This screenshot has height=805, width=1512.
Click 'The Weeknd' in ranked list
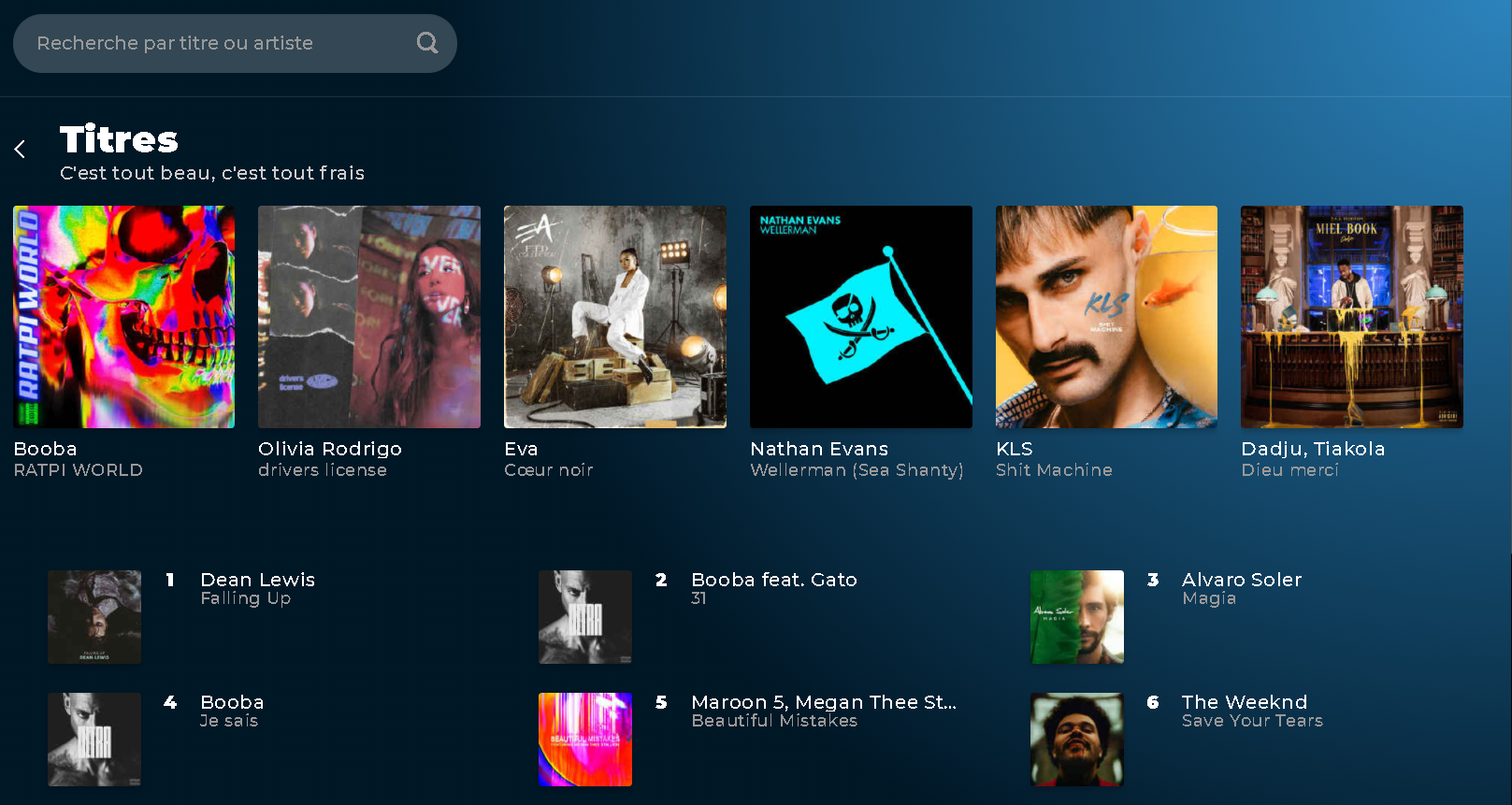1245,702
